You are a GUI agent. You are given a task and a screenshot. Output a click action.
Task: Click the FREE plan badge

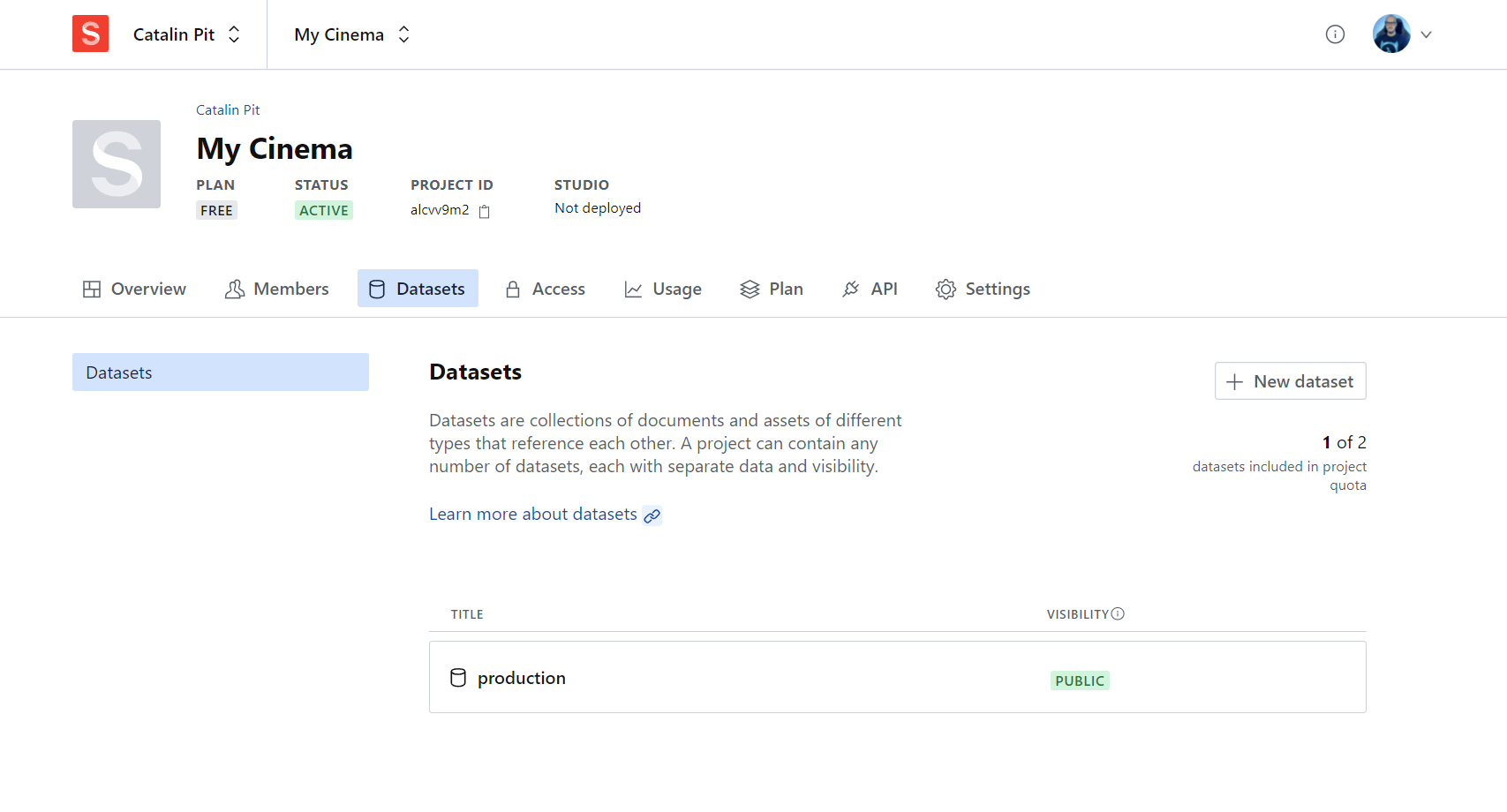pyautogui.click(x=216, y=210)
